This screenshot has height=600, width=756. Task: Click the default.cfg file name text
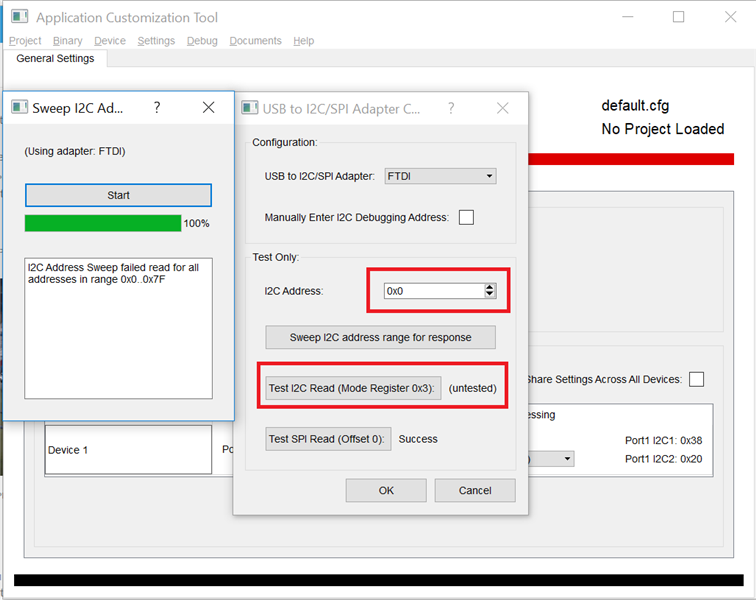pyautogui.click(x=635, y=106)
